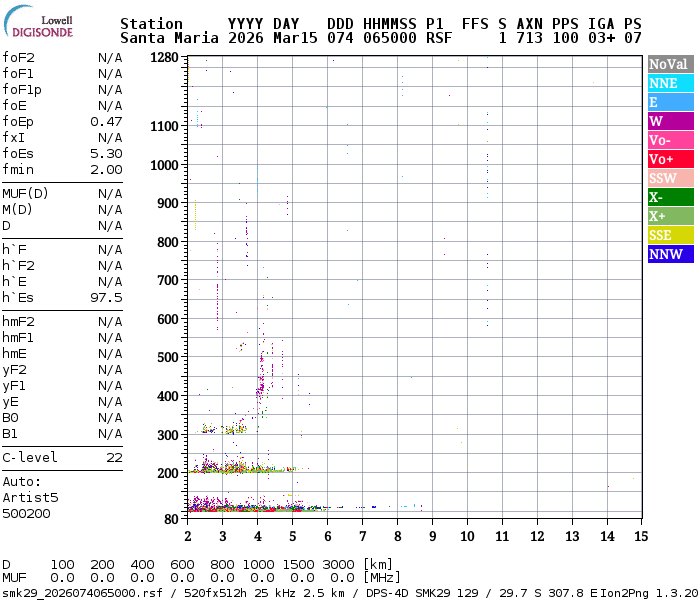The width and height of the screenshot is (700, 600).
Task: Click the Lowell Digisonde logo
Action: pyautogui.click(x=38, y=22)
